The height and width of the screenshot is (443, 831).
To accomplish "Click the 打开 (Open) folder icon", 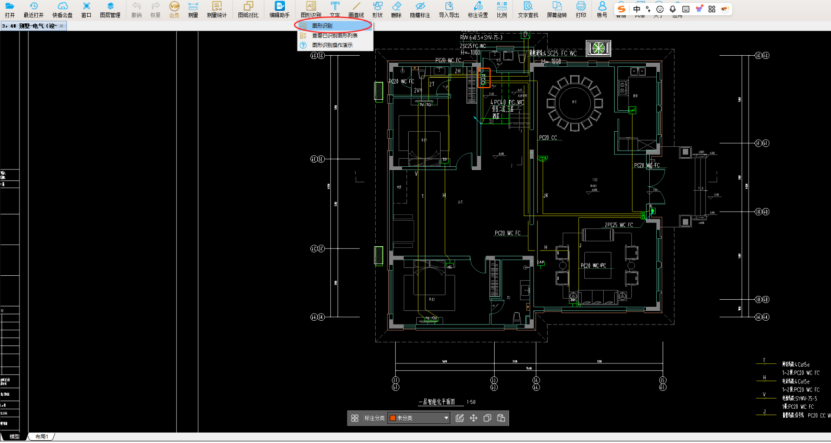I will coord(10,8).
